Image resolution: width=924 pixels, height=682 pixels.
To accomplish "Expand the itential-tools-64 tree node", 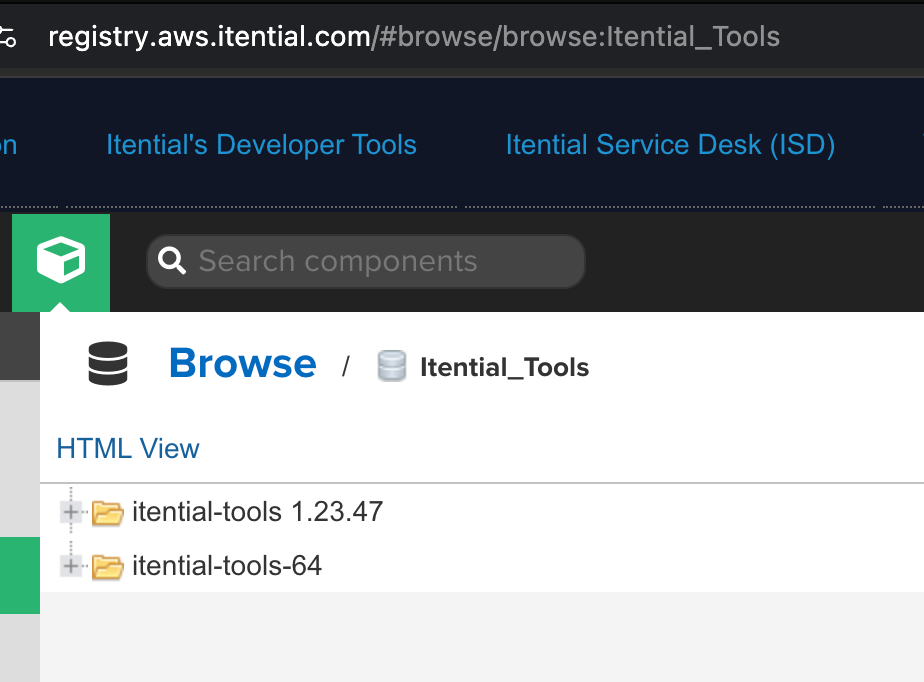I will [x=71, y=566].
